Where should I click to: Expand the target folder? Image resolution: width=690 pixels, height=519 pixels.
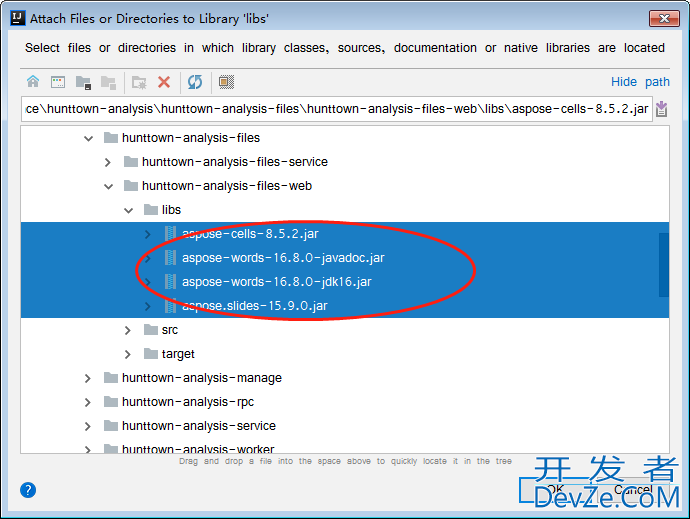pos(128,354)
